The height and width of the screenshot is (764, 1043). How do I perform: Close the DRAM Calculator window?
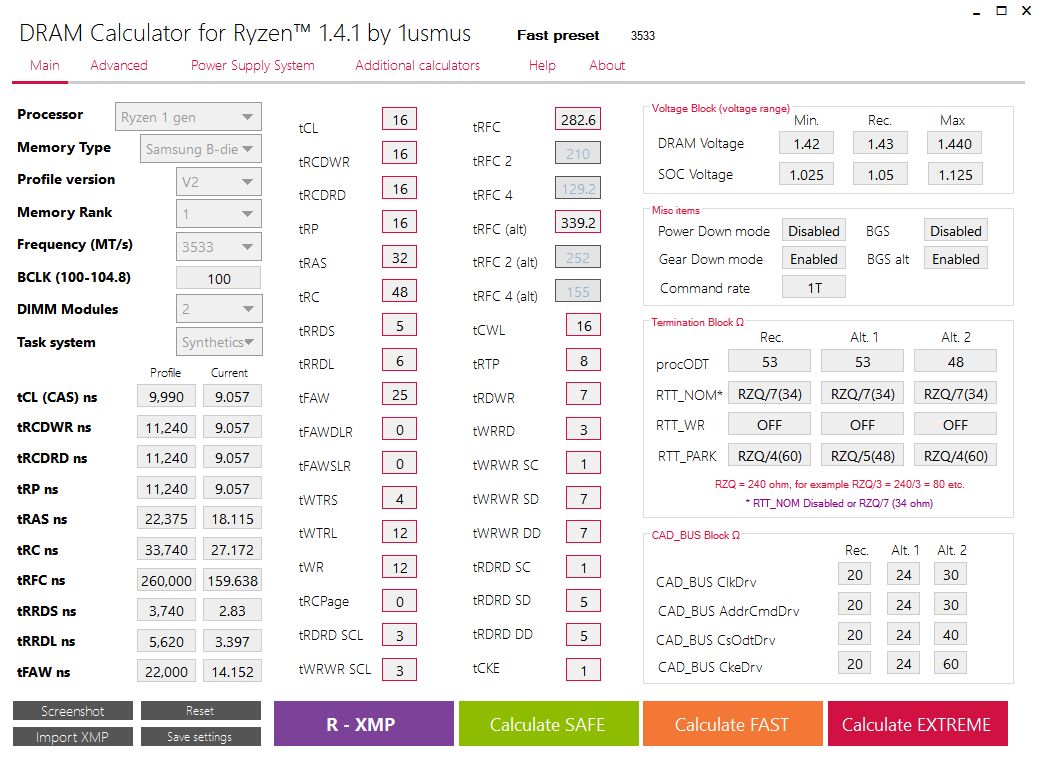[1026, 11]
